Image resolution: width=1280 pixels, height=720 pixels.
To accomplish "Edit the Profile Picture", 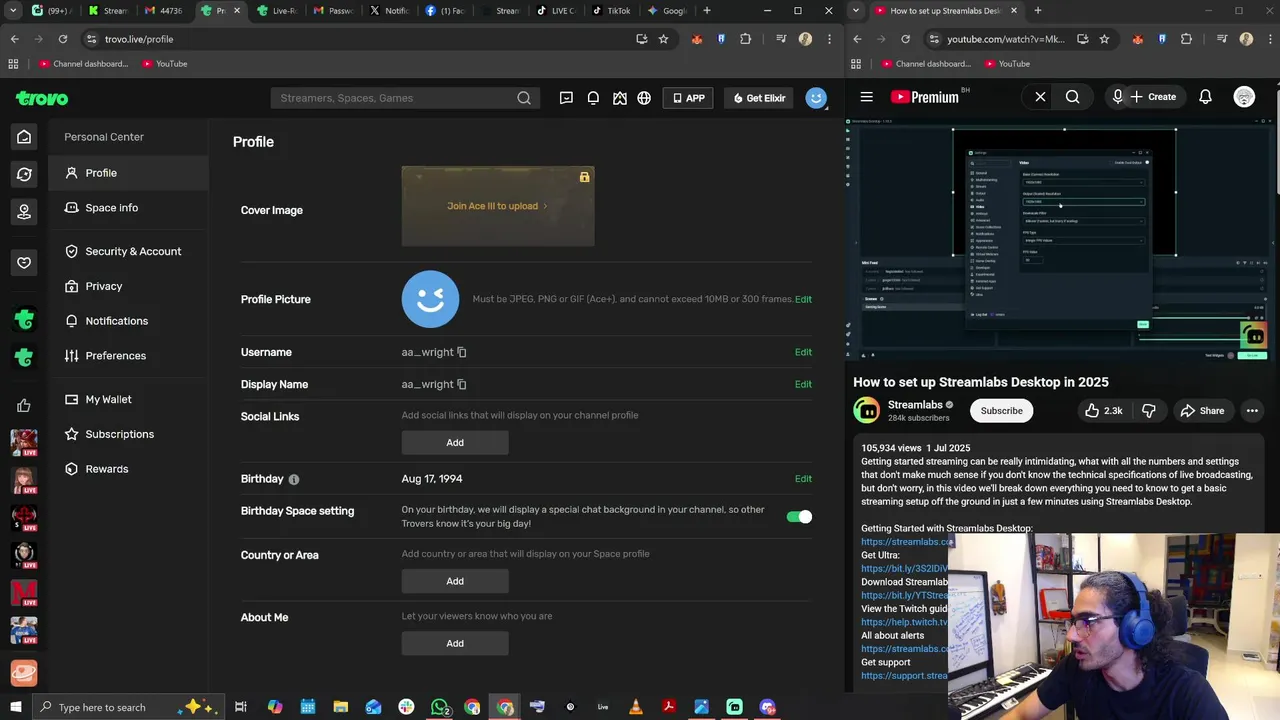I will pos(803,299).
